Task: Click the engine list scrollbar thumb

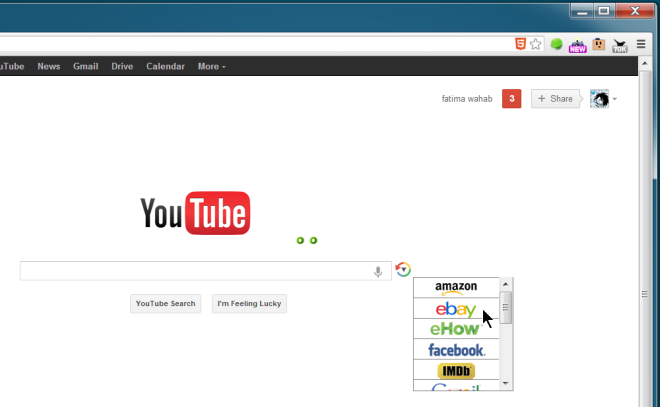Action: pos(506,308)
